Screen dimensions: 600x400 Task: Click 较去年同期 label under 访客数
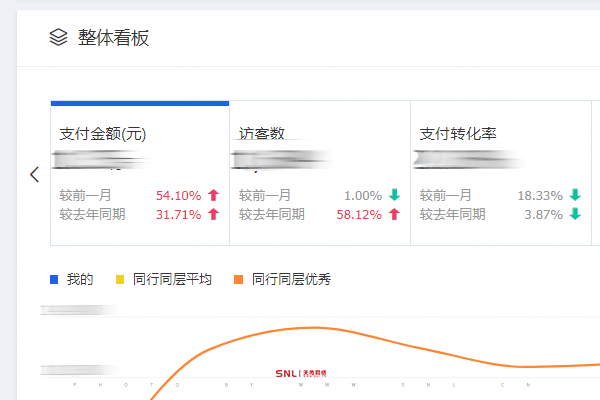(x=272, y=214)
